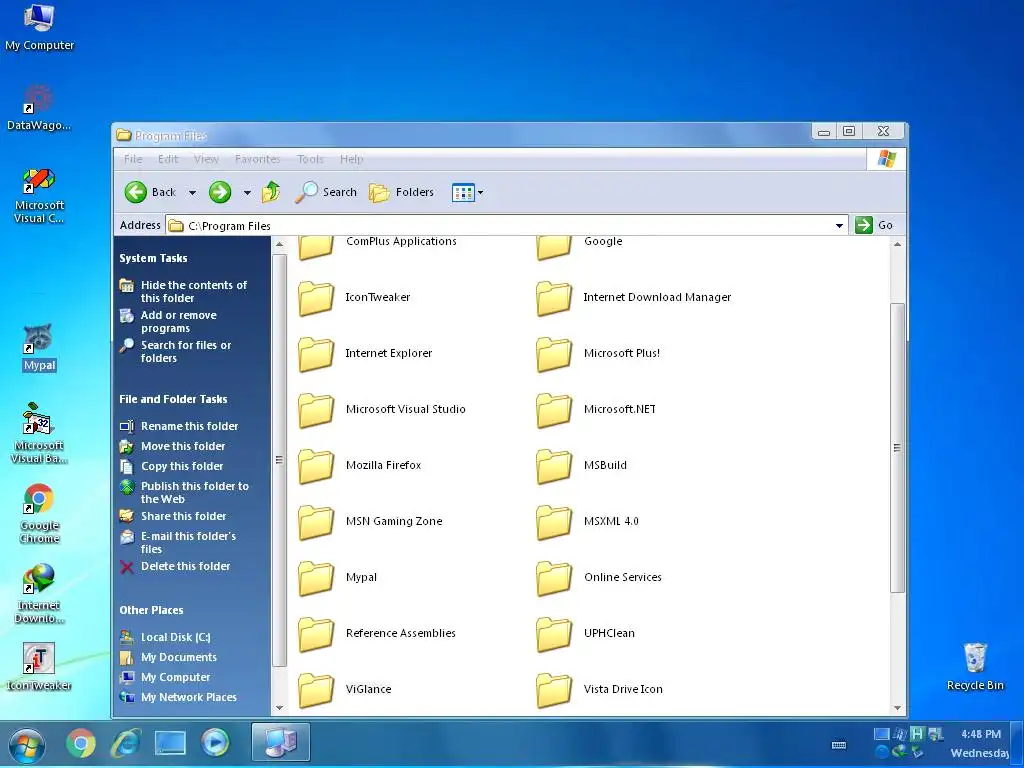The width and height of the screenshot is (1024, 768).
Task: Open the Internet Explorer folder
Action: tap(366, 354)
